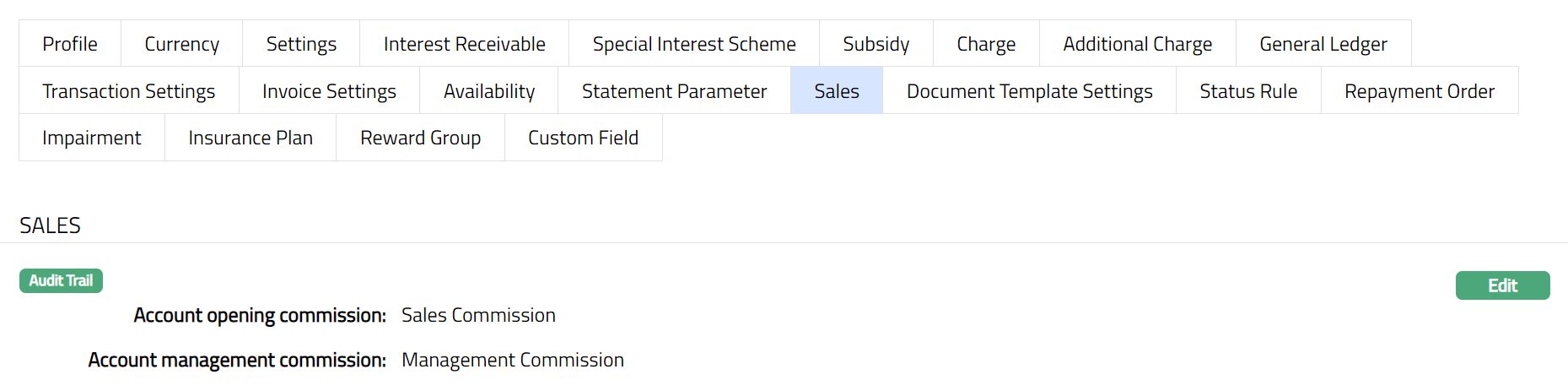Go to Interest Receivable tab
The height and width of the screenshot is (391, 1568).
tap(464, 44)
